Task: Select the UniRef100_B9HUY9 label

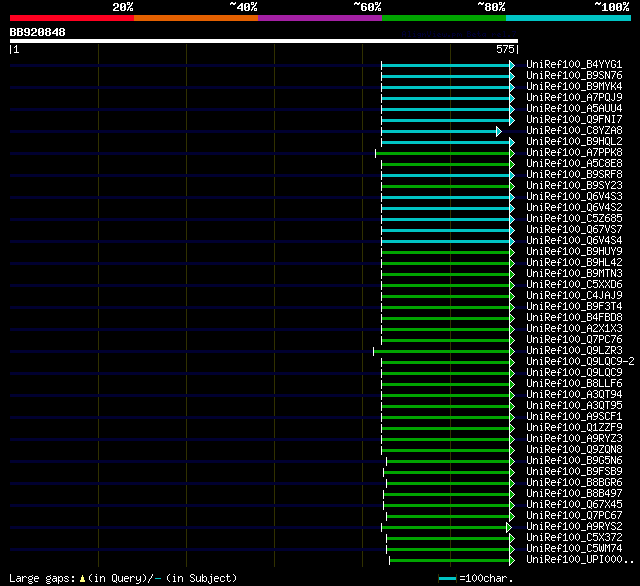Action: pos(574,252)
